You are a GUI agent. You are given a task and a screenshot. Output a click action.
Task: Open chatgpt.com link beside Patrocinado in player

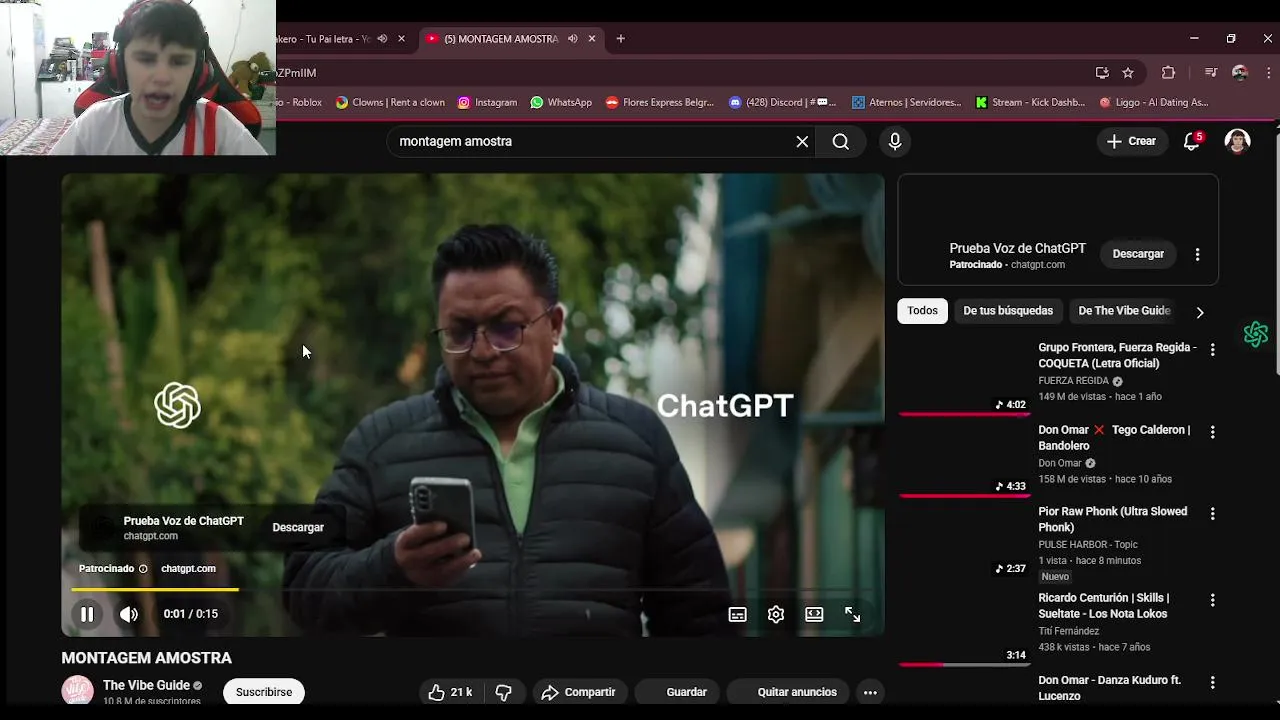click(x=188, y=568)
